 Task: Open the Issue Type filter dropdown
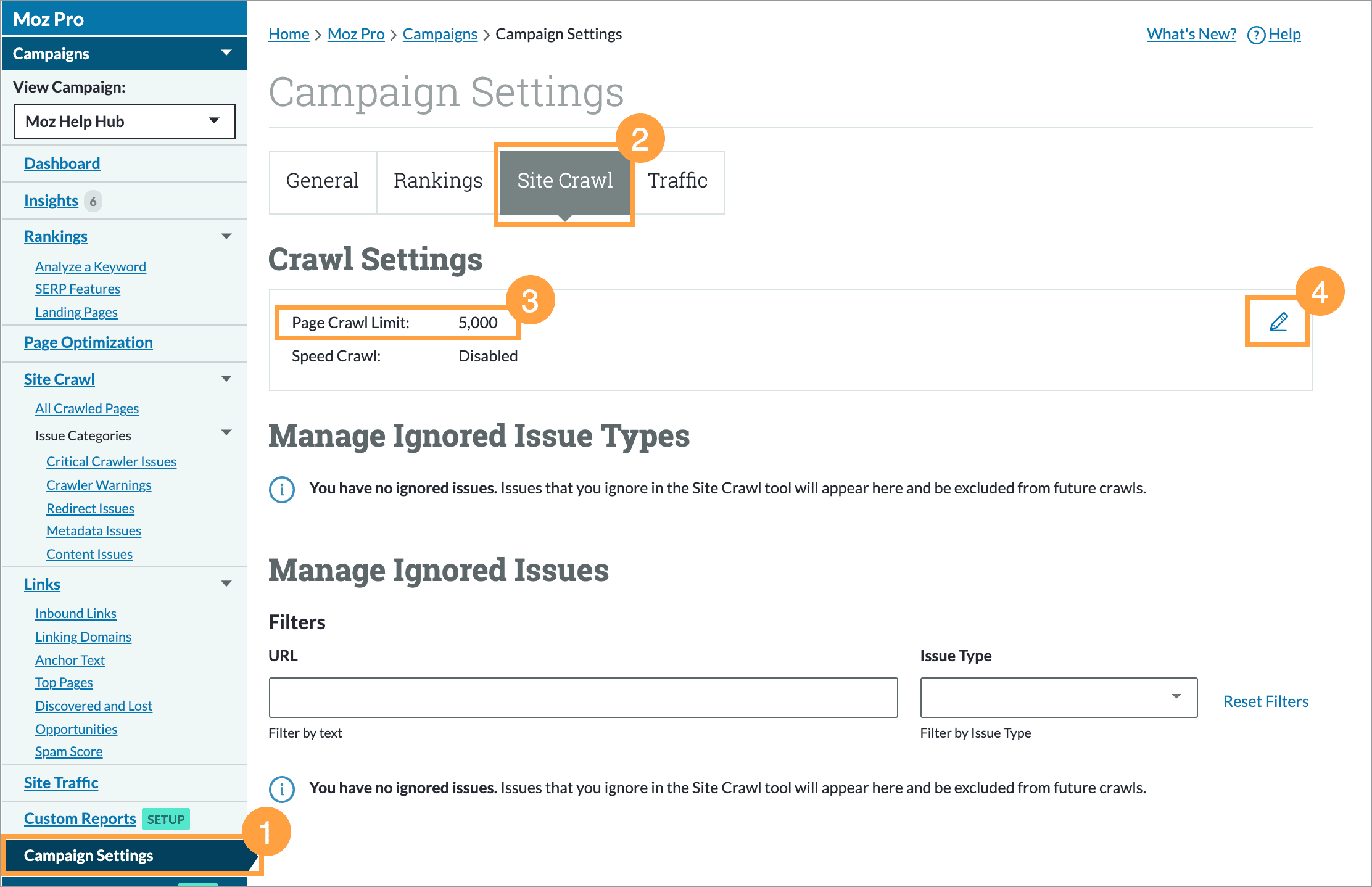1177,697
